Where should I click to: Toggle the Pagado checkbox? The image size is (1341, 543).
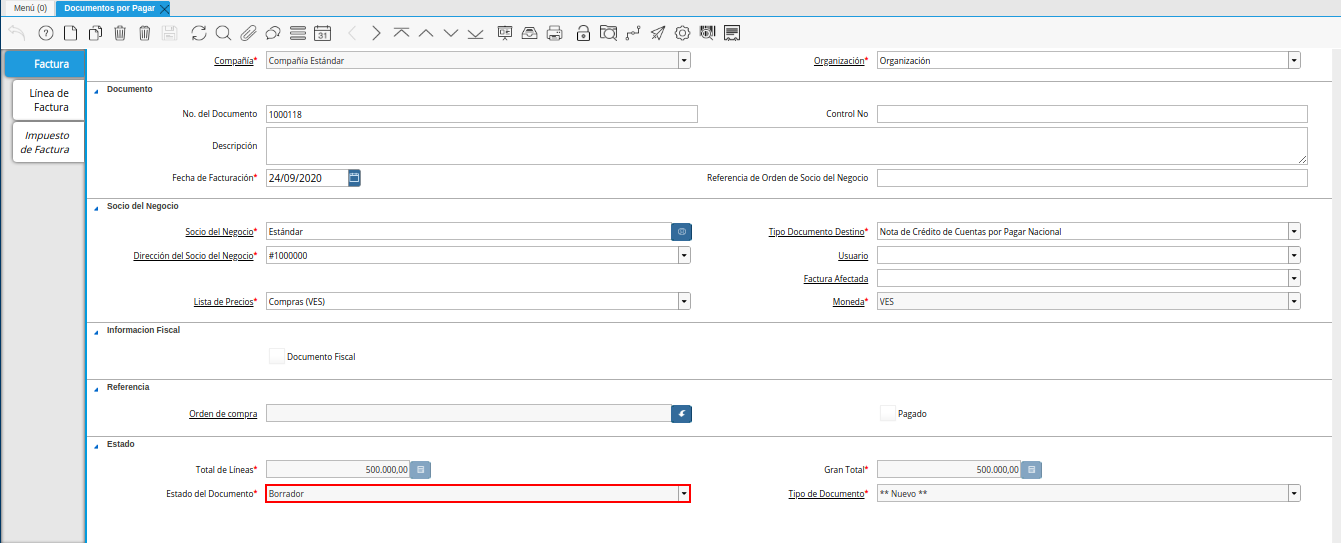pyautogui.click(x=887, y=413)
